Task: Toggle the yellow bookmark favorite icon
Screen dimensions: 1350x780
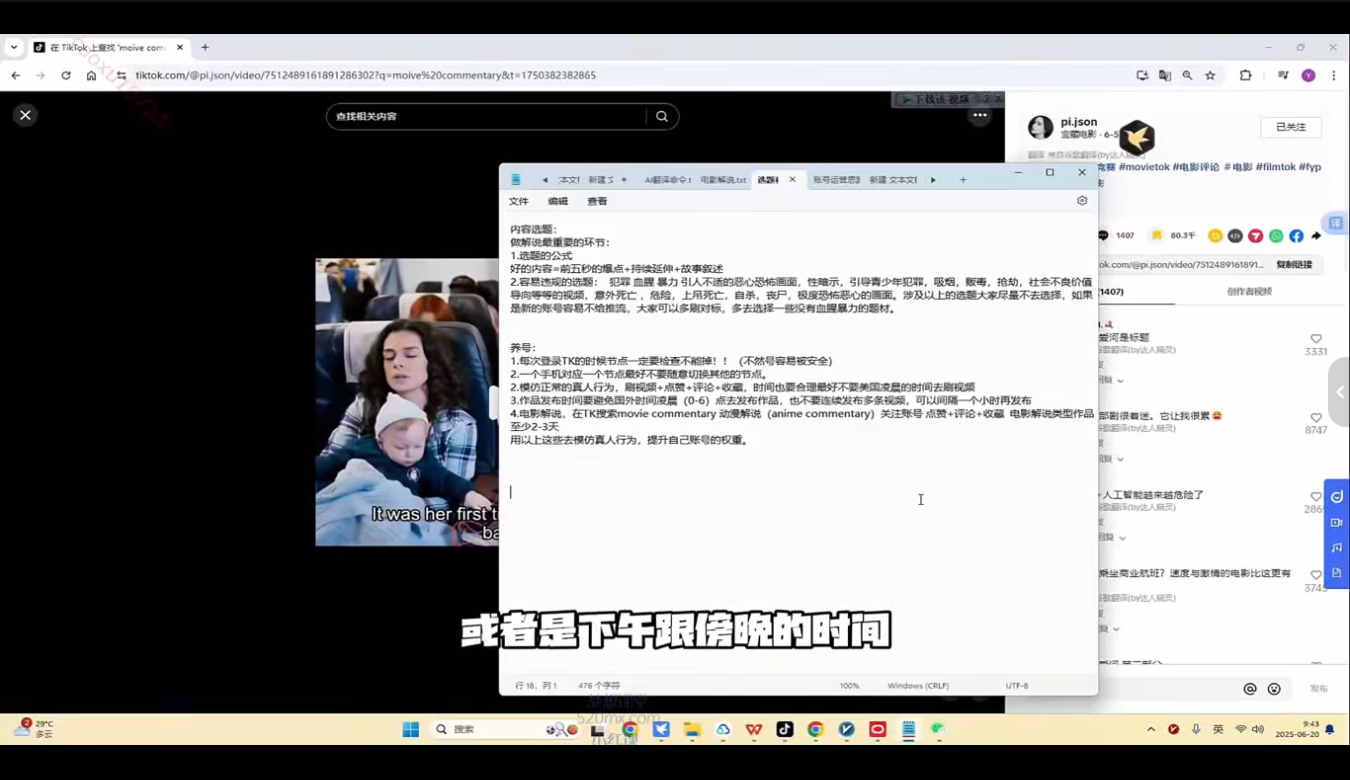Action: (1158, 236)
